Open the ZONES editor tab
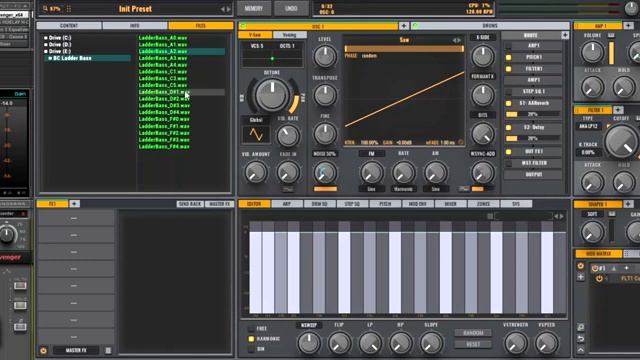Screen dimensions: 640x360 pyautogui.click(x=483, y=204)
